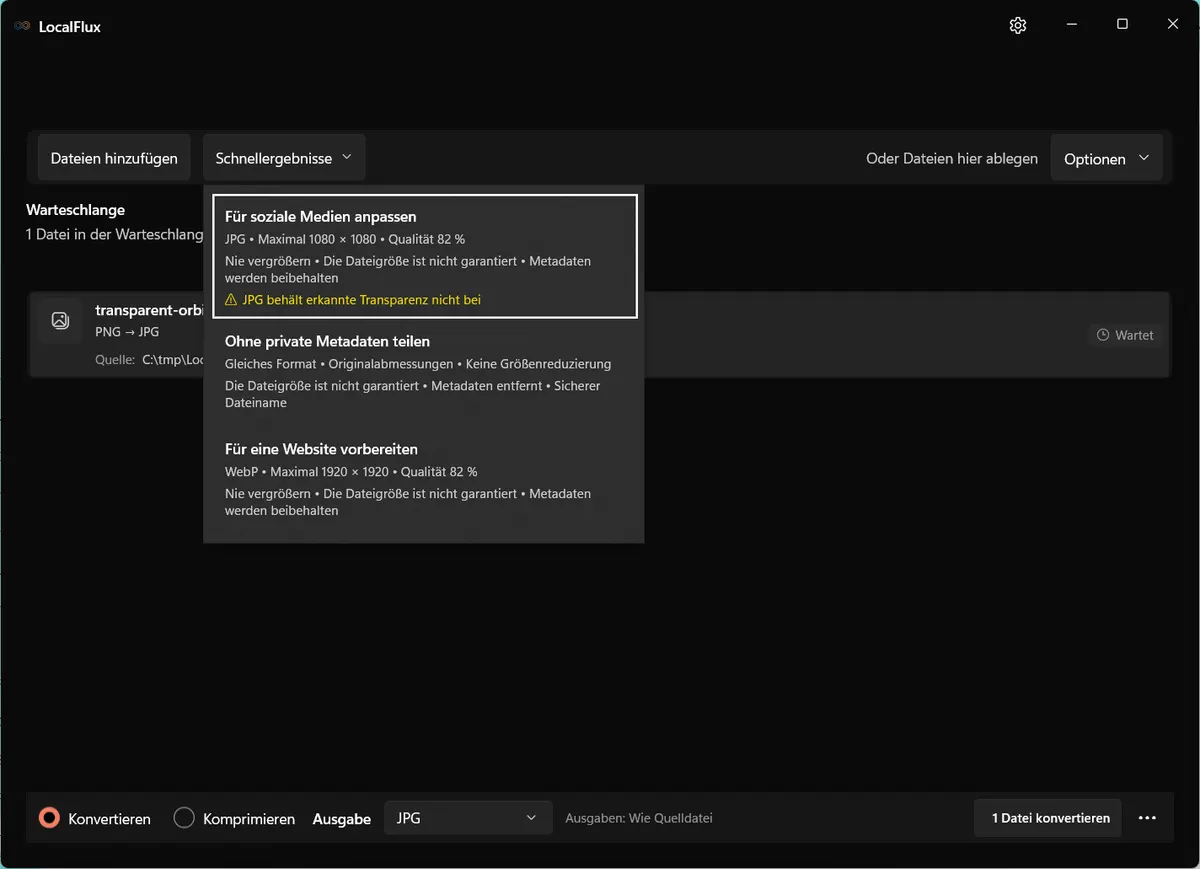Click the image file type icon
The image size is (1200, 869).
[x=60, y=321]
